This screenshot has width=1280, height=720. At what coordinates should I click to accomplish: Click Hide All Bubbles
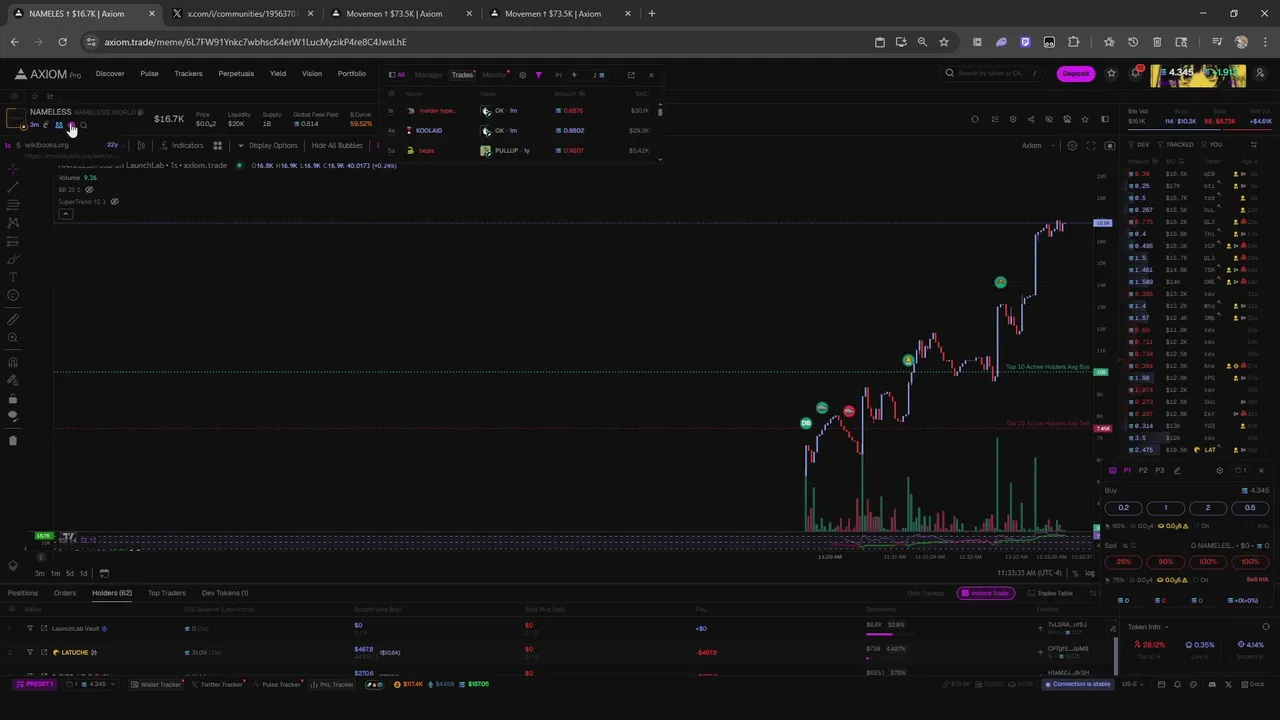[337, 146]
